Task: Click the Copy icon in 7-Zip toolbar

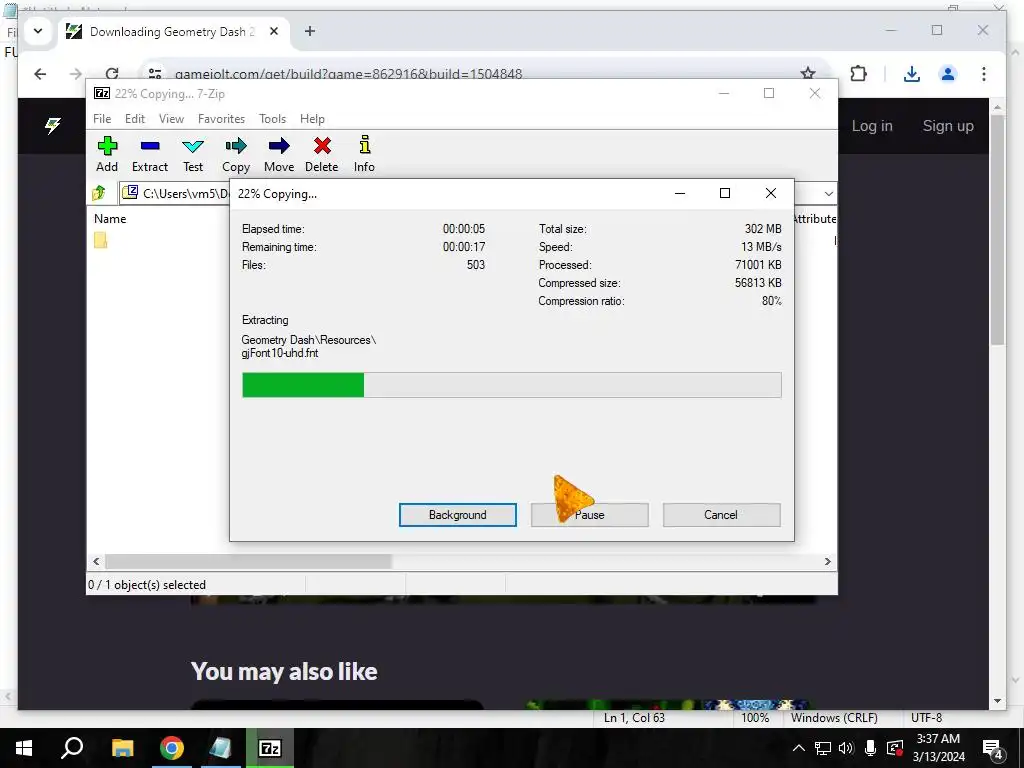Action: (x=236, y=154)
